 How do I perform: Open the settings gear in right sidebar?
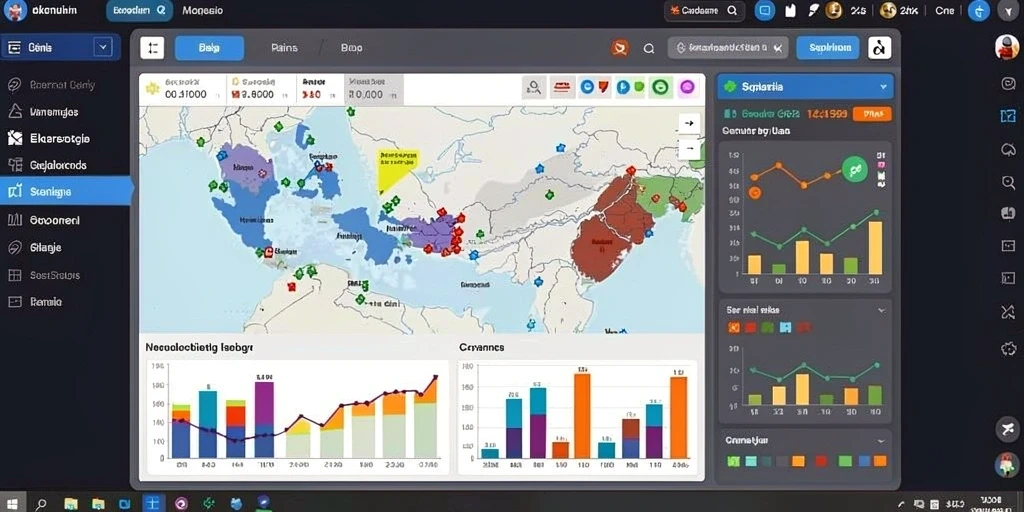coord(1008,348)
